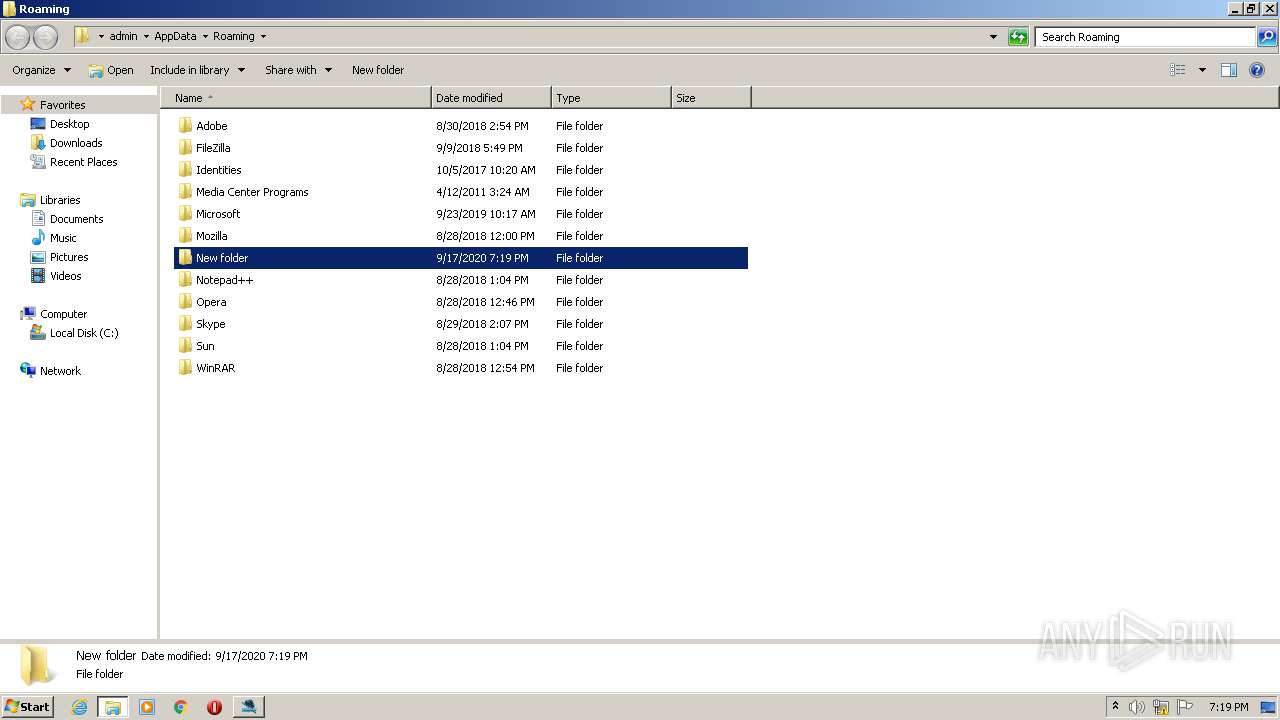This screenshot has height=720, width=1280.
Task: Click the New folder toolbar button
Action: click(x=378, y=70)
